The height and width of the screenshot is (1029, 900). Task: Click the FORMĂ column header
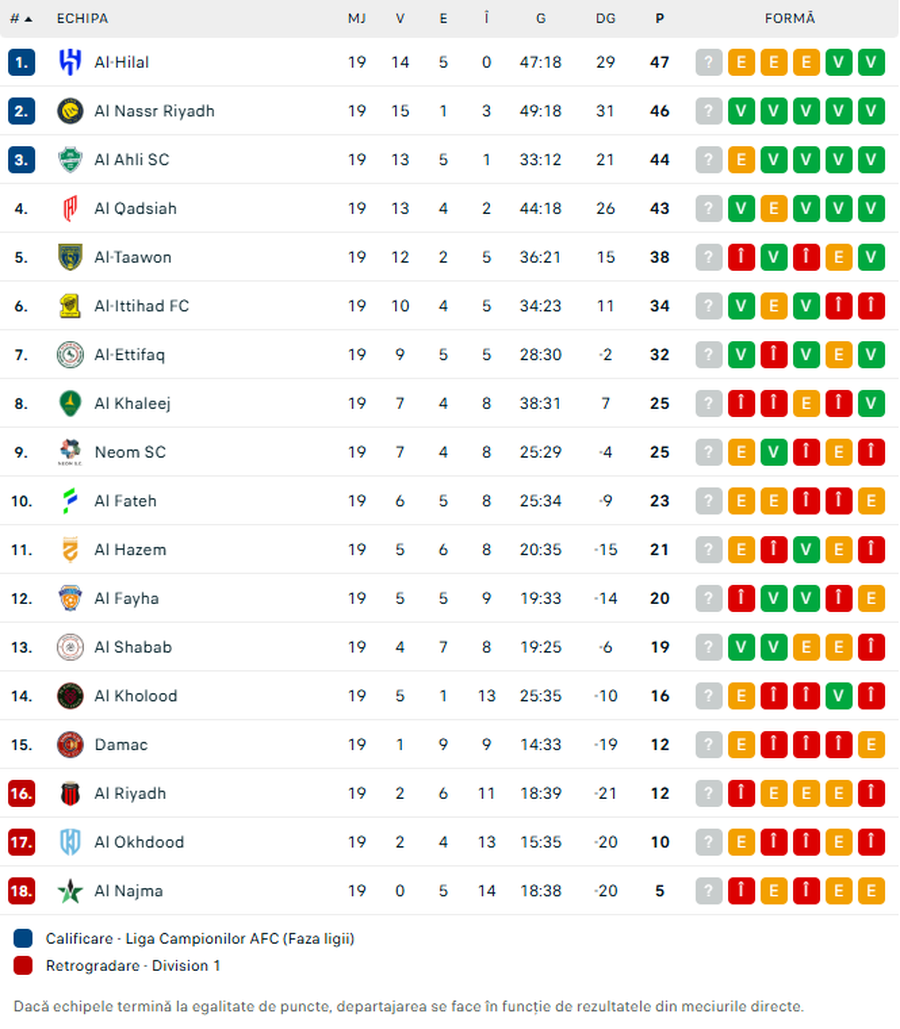point(790,19)
